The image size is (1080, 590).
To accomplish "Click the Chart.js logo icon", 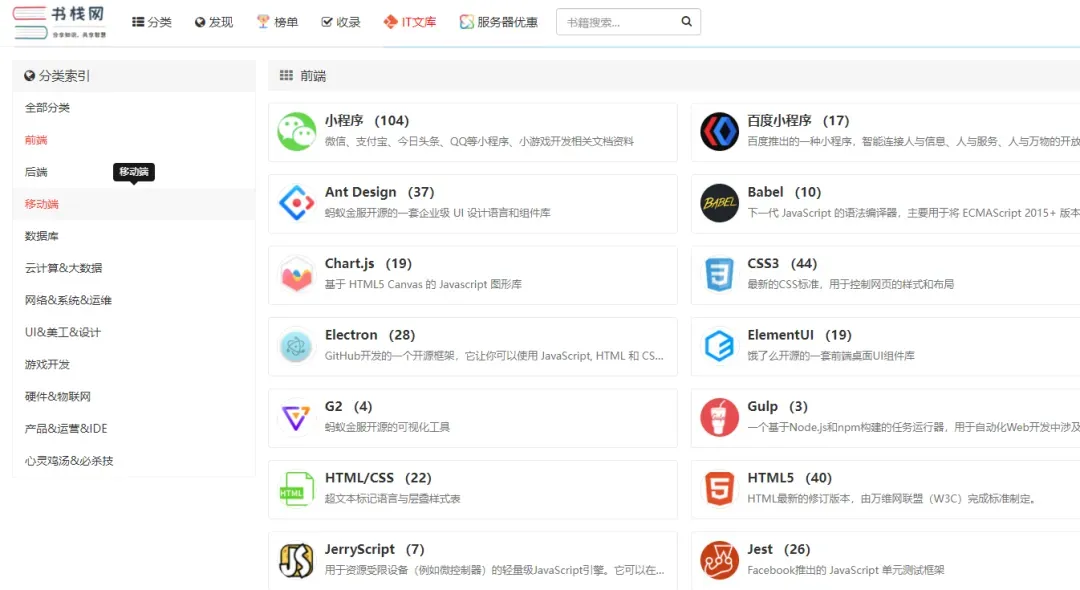I will (296, 275).
